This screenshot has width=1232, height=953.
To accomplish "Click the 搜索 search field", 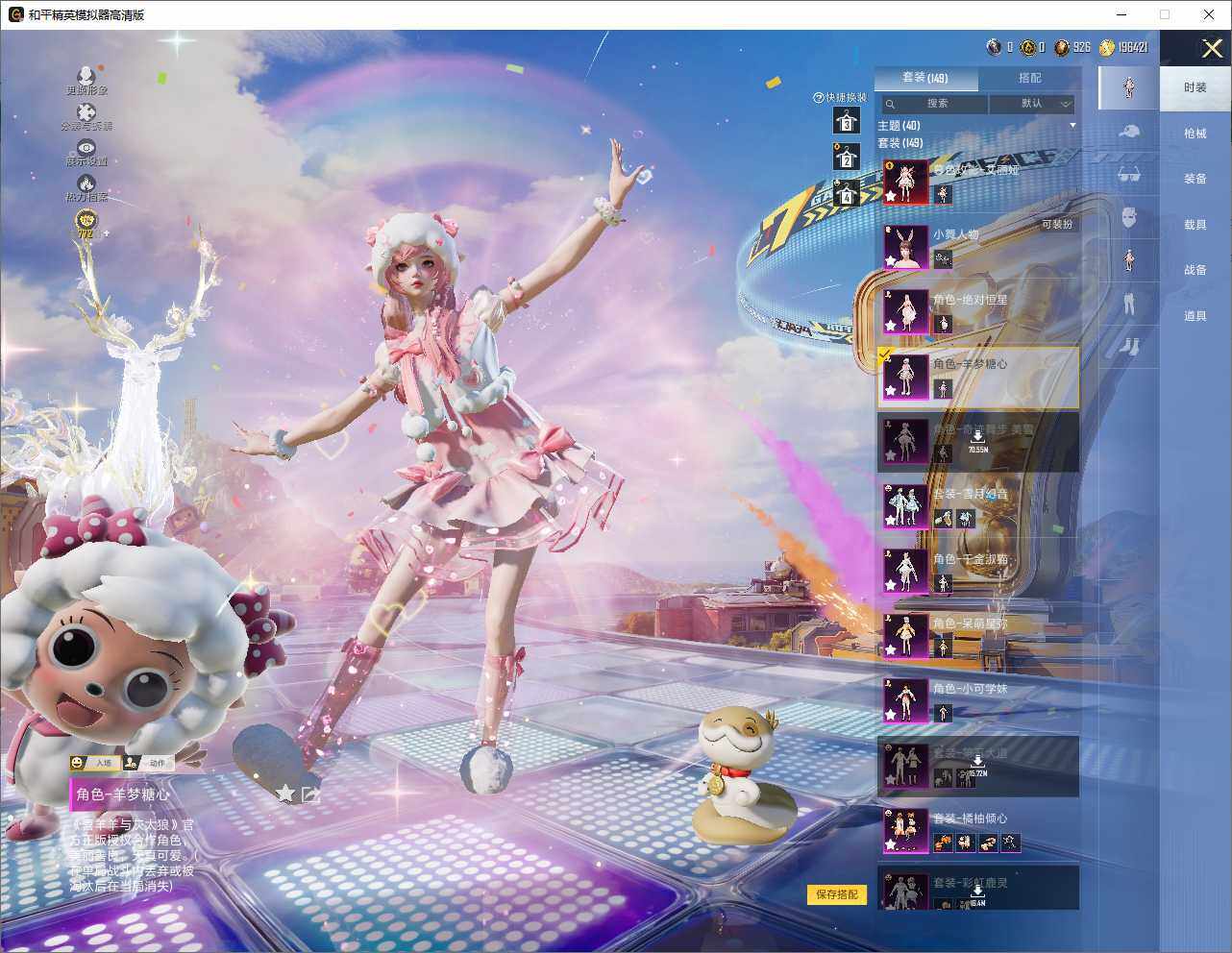I will pyautogui.click(x=934, y=104).
